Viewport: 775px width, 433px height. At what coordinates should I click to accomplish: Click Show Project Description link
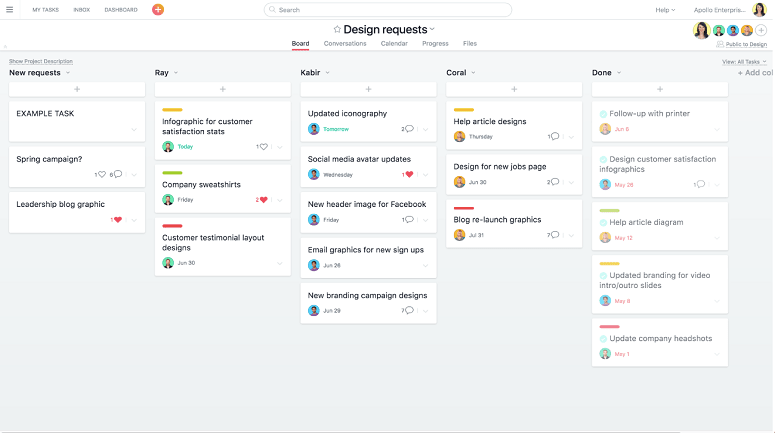click(41, 61)
